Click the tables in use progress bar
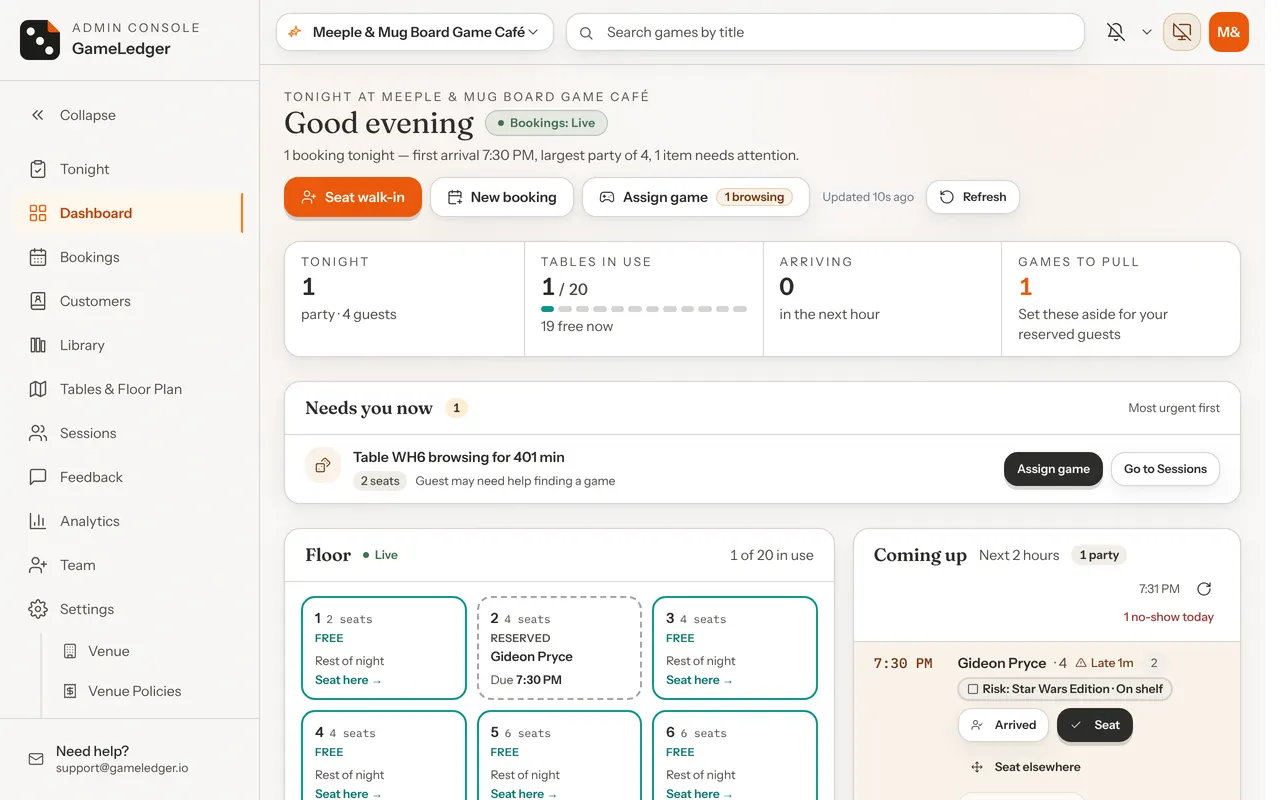 (x=644, y=309)
